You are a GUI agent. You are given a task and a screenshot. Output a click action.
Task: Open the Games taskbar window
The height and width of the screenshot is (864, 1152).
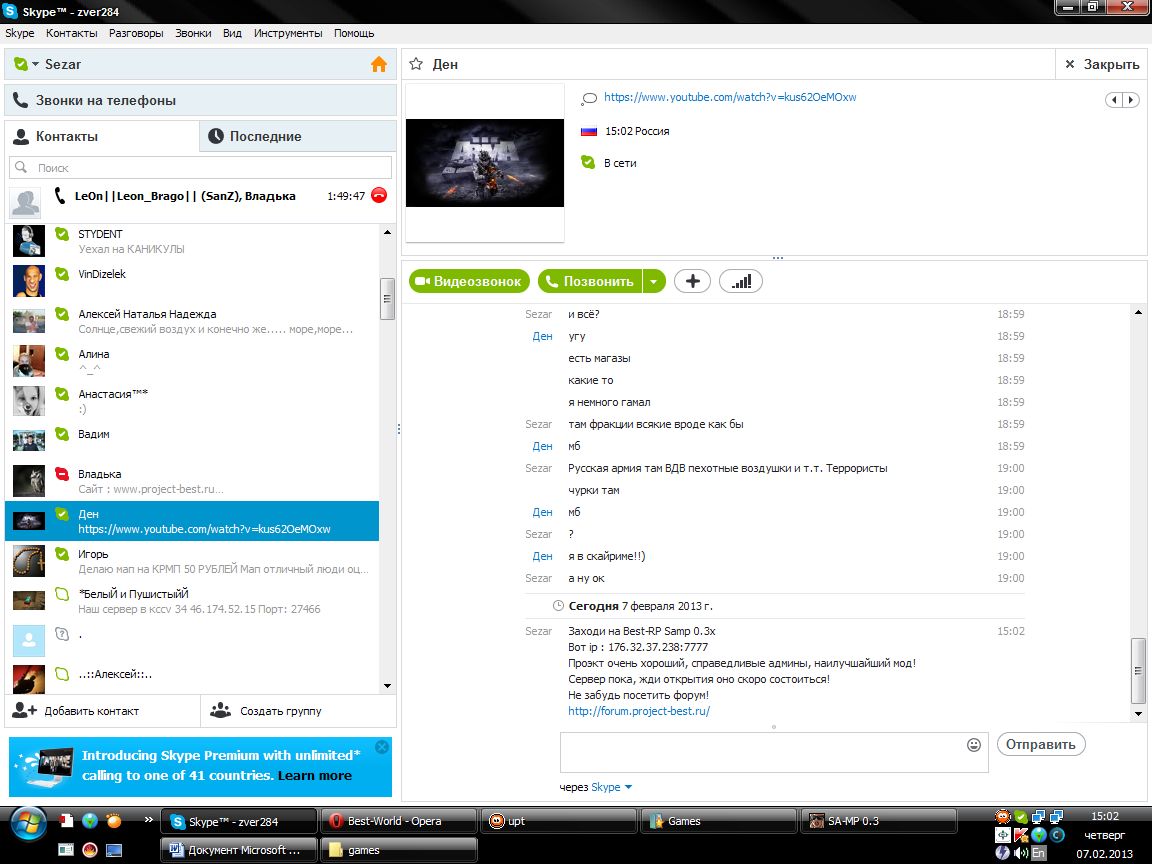[x=719, y=821]
